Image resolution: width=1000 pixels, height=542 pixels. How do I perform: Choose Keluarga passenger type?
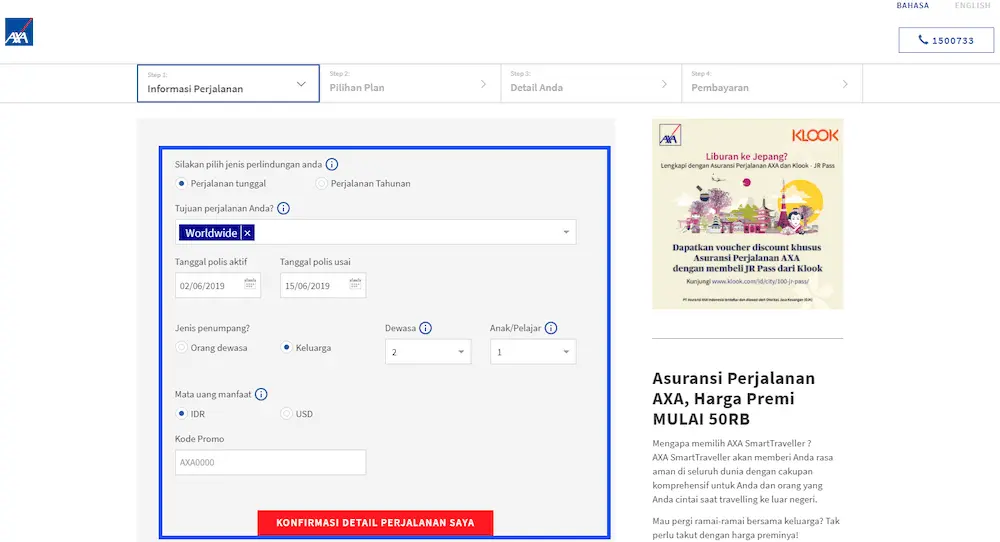(286, 348)
